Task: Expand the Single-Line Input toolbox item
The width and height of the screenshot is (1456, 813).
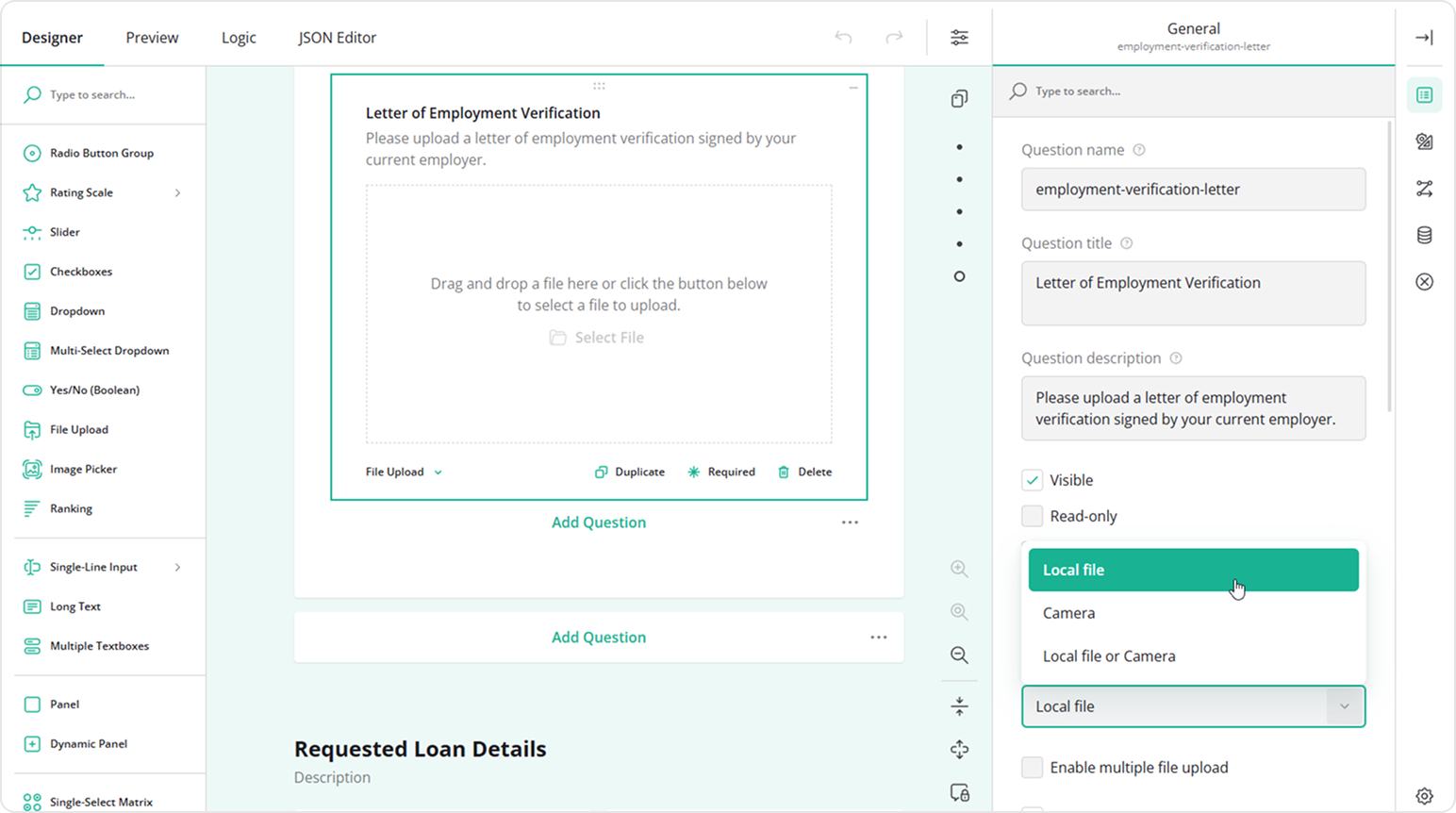Action: pyautogui.click(x=177, y=567)
